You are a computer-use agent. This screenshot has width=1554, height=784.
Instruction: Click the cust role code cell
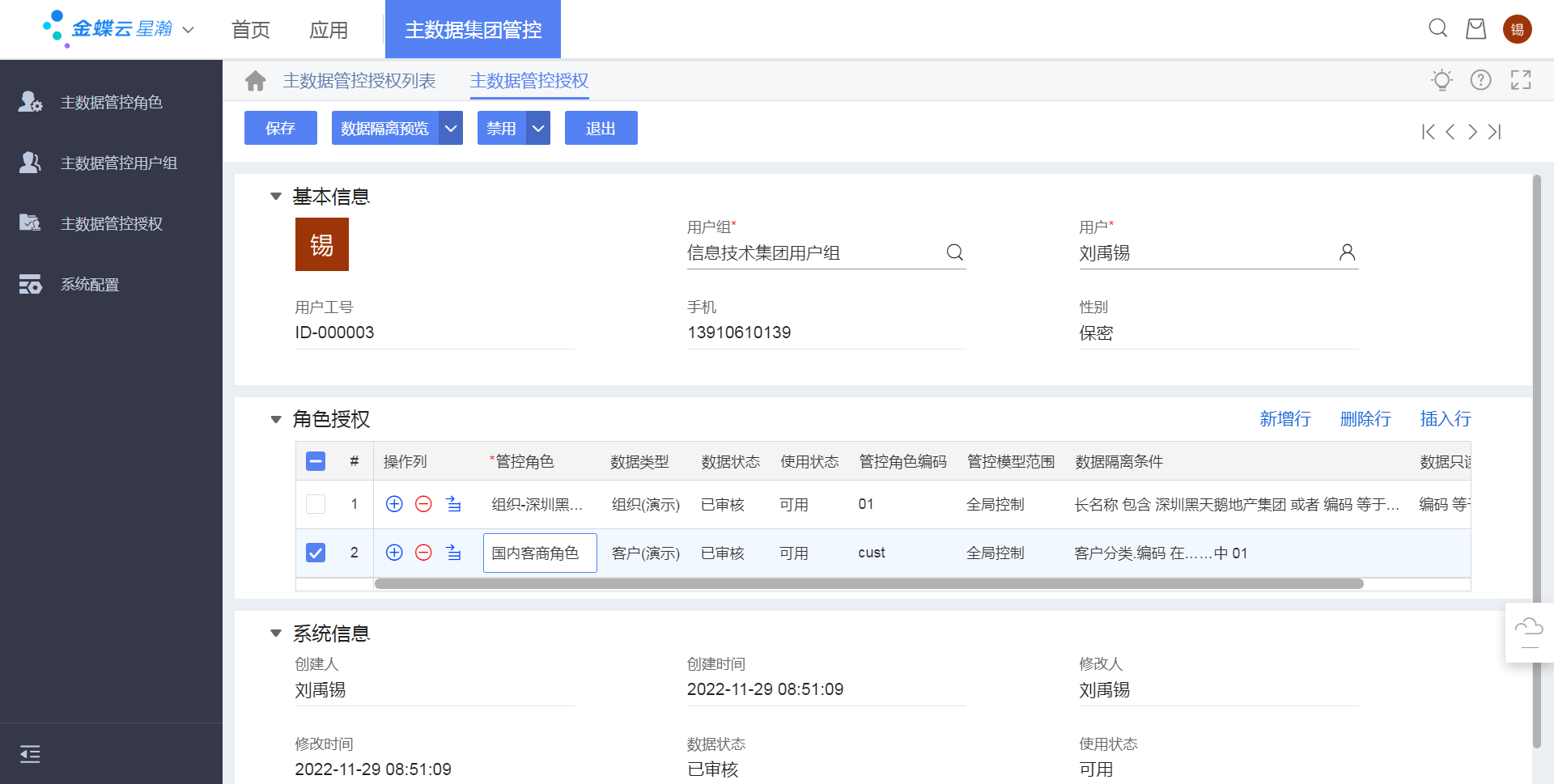[872, 553]
